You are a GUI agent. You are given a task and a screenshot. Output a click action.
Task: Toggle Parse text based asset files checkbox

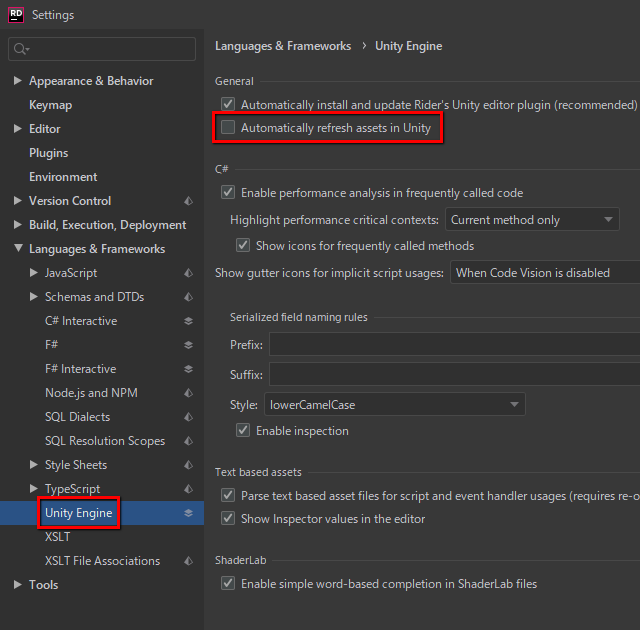[x=228, y=495]
